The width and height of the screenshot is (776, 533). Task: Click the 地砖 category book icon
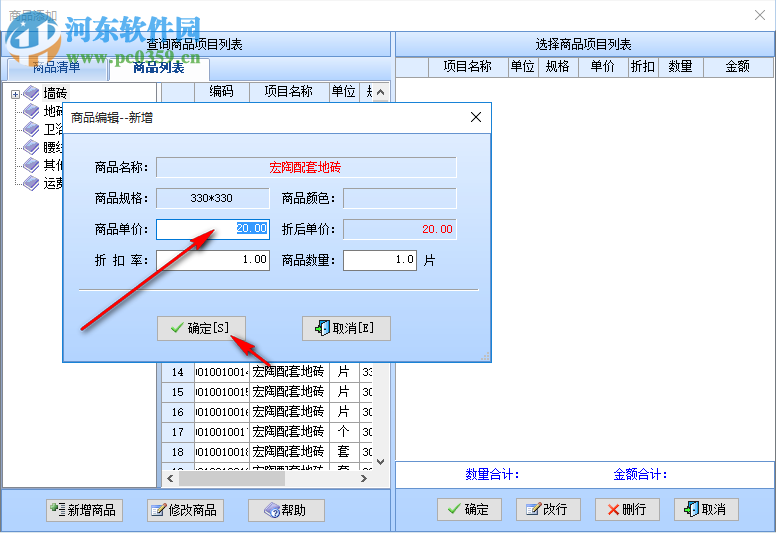click(x=31, y=111)
